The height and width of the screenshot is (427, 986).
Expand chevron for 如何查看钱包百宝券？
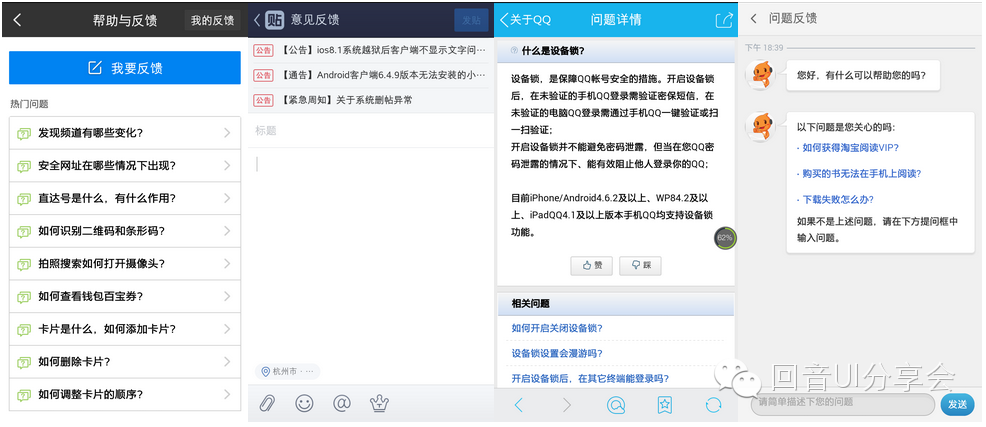pos(227,296)
